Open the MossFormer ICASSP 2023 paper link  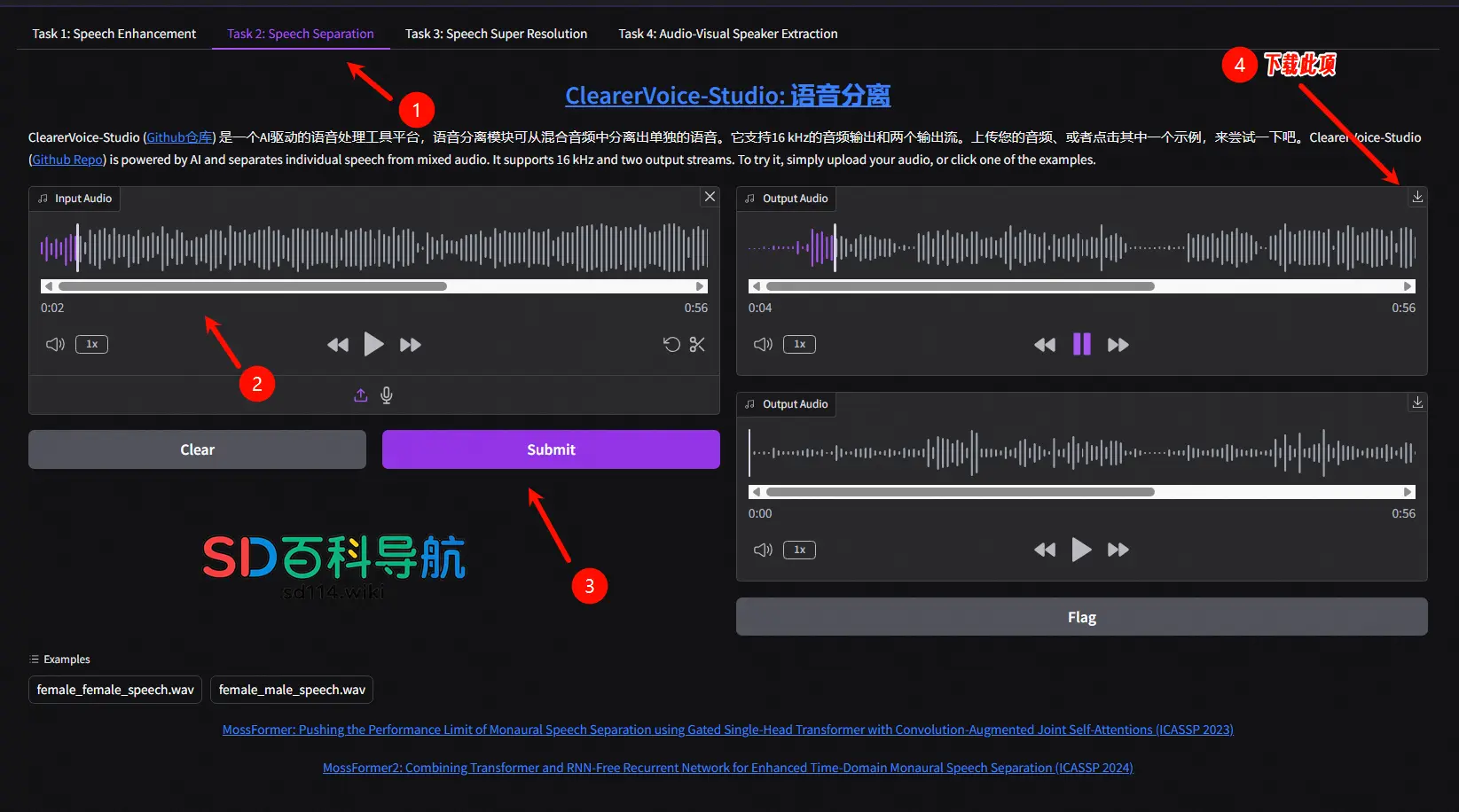coord(728,730)
